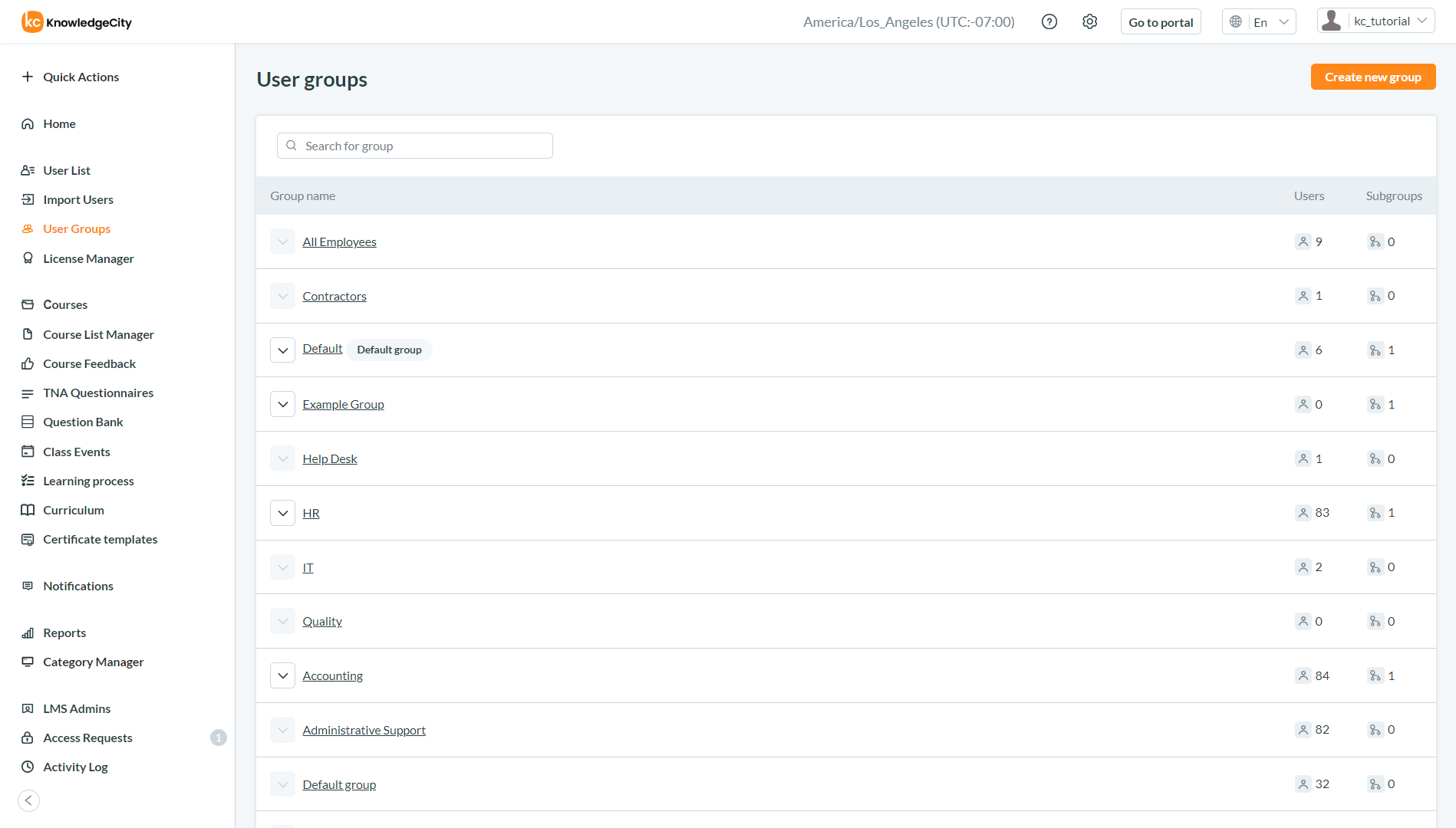Click the help question mark icon
The image size is (1456, 828).
pos(1049,22)
